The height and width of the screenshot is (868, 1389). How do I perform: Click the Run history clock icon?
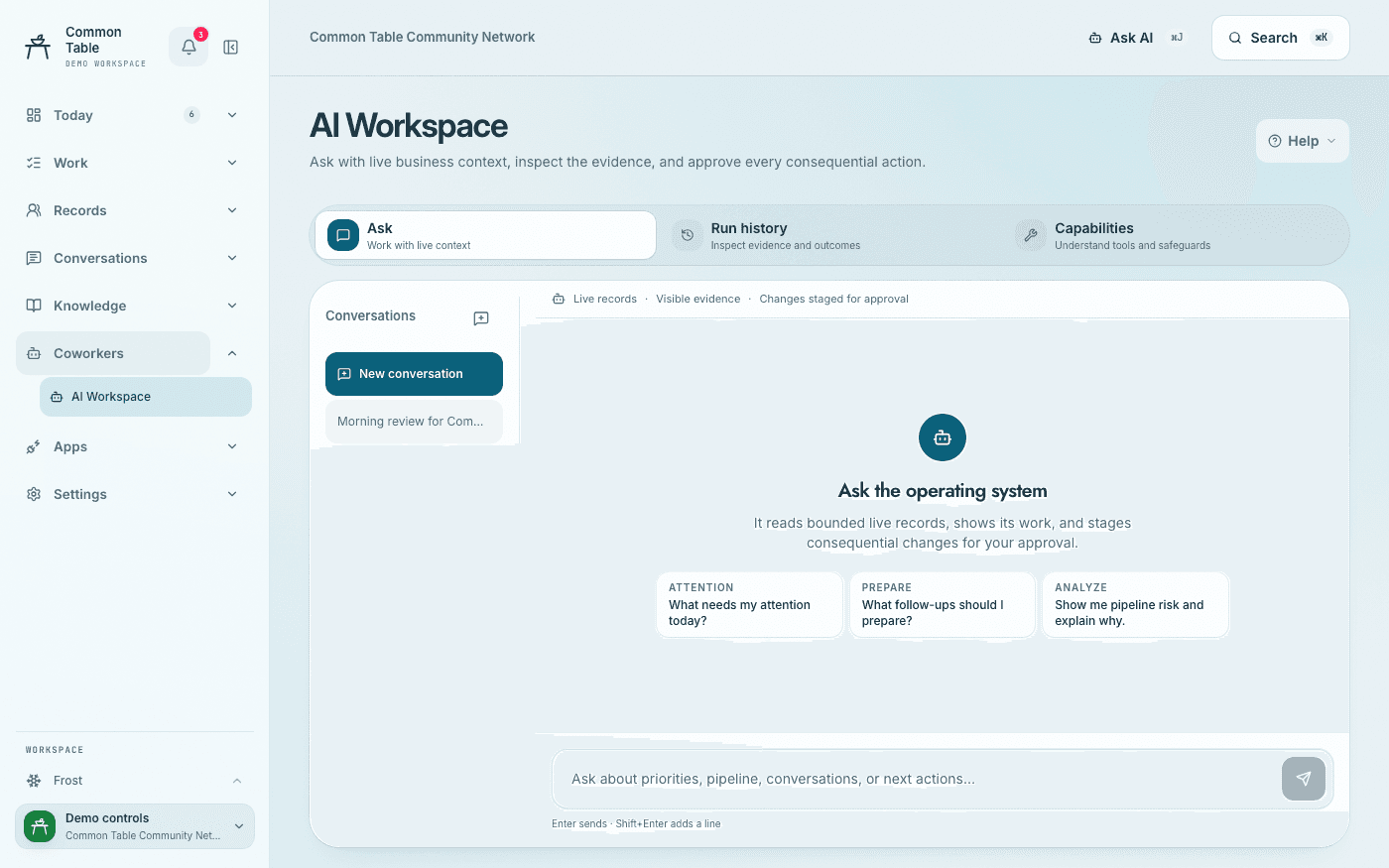[688, 235]
